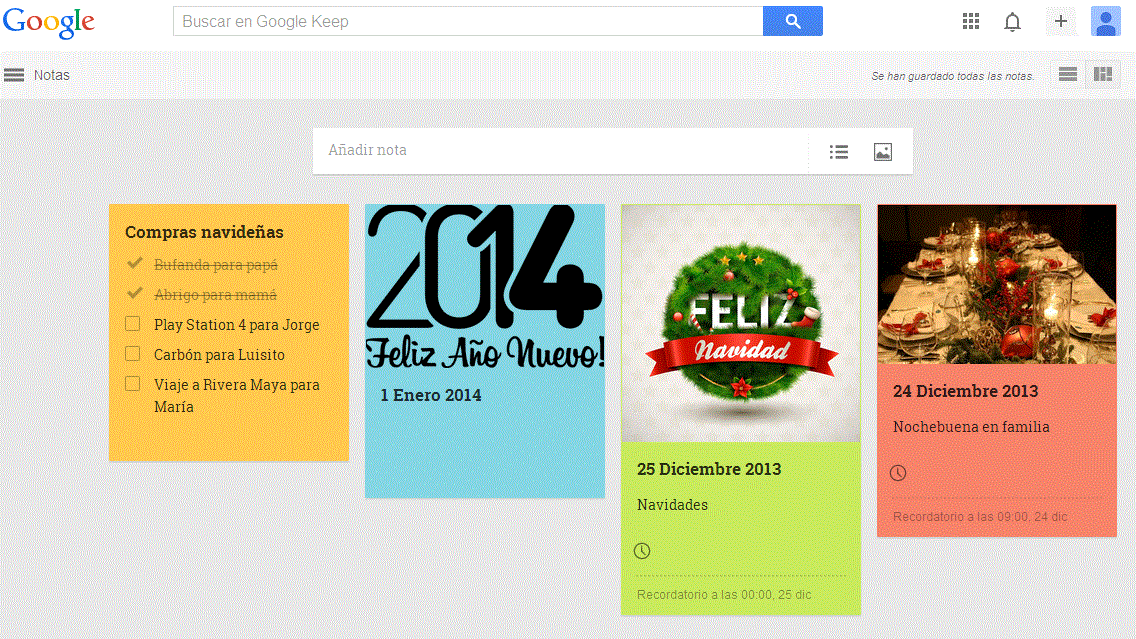Click Viaje a Rivera Maya para María text

click(x=237, y=396)
